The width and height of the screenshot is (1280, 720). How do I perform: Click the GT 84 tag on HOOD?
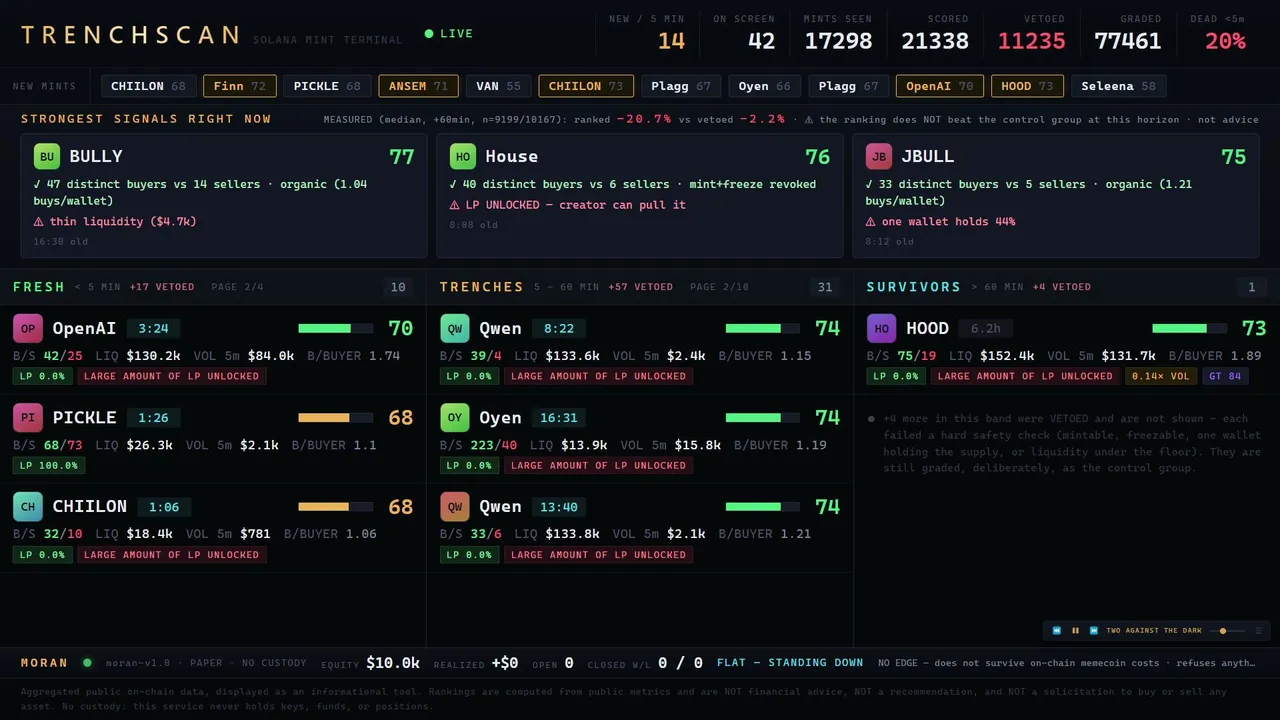[1224, 376]
